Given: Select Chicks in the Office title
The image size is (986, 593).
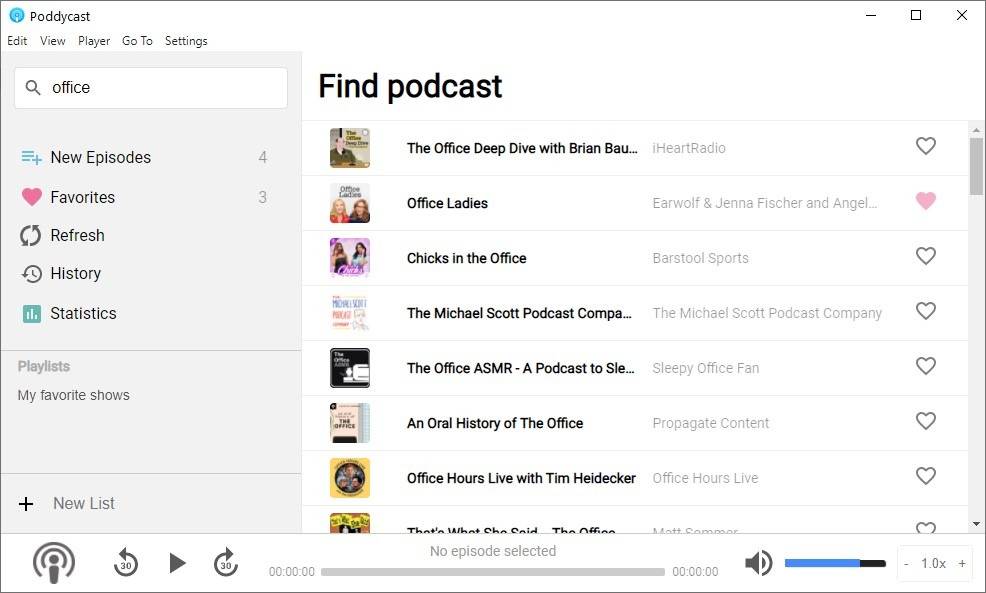Looking at the screenshot, I should tap(467, 258).
